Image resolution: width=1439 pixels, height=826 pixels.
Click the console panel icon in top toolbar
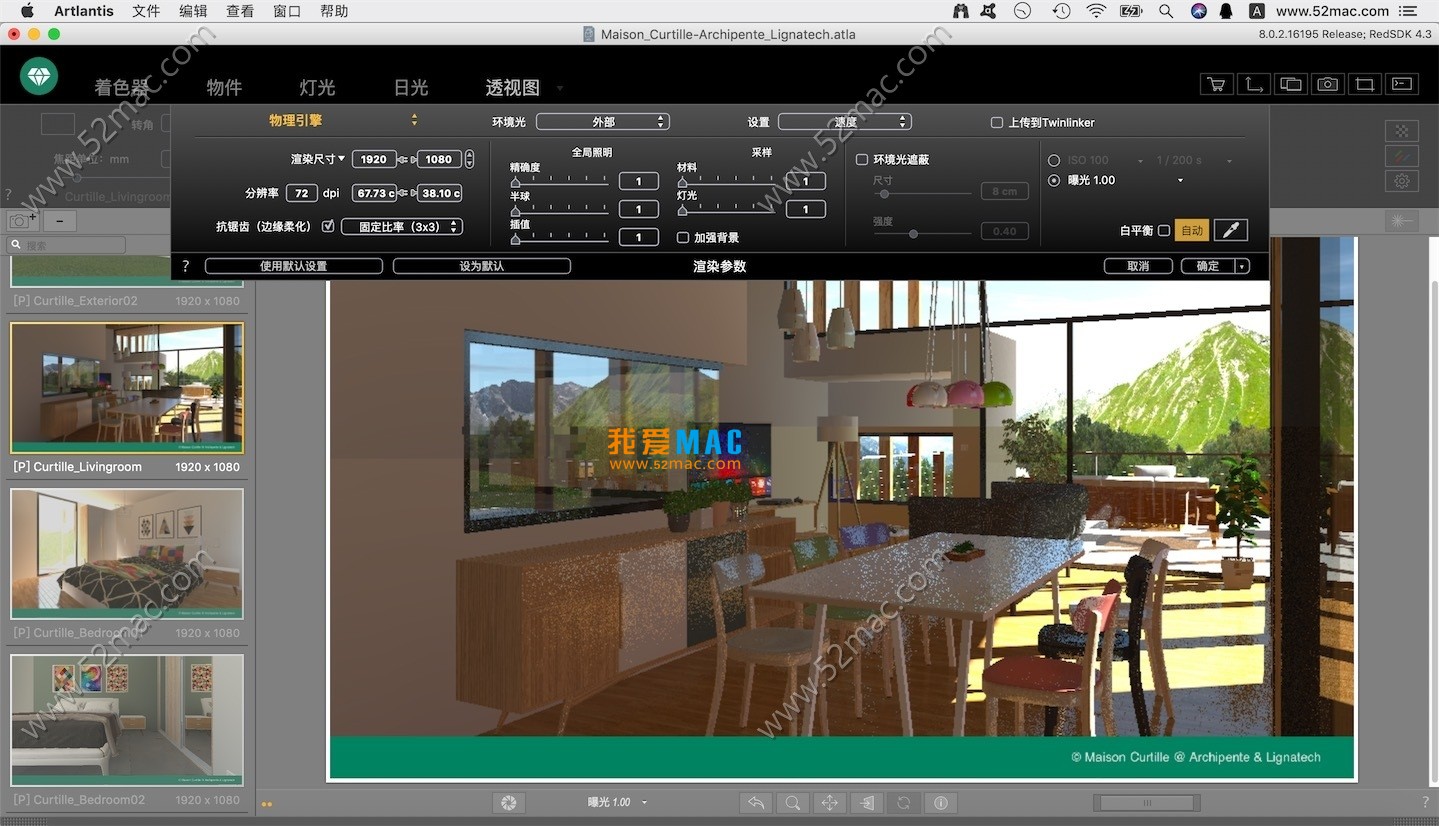(1402, 84)
